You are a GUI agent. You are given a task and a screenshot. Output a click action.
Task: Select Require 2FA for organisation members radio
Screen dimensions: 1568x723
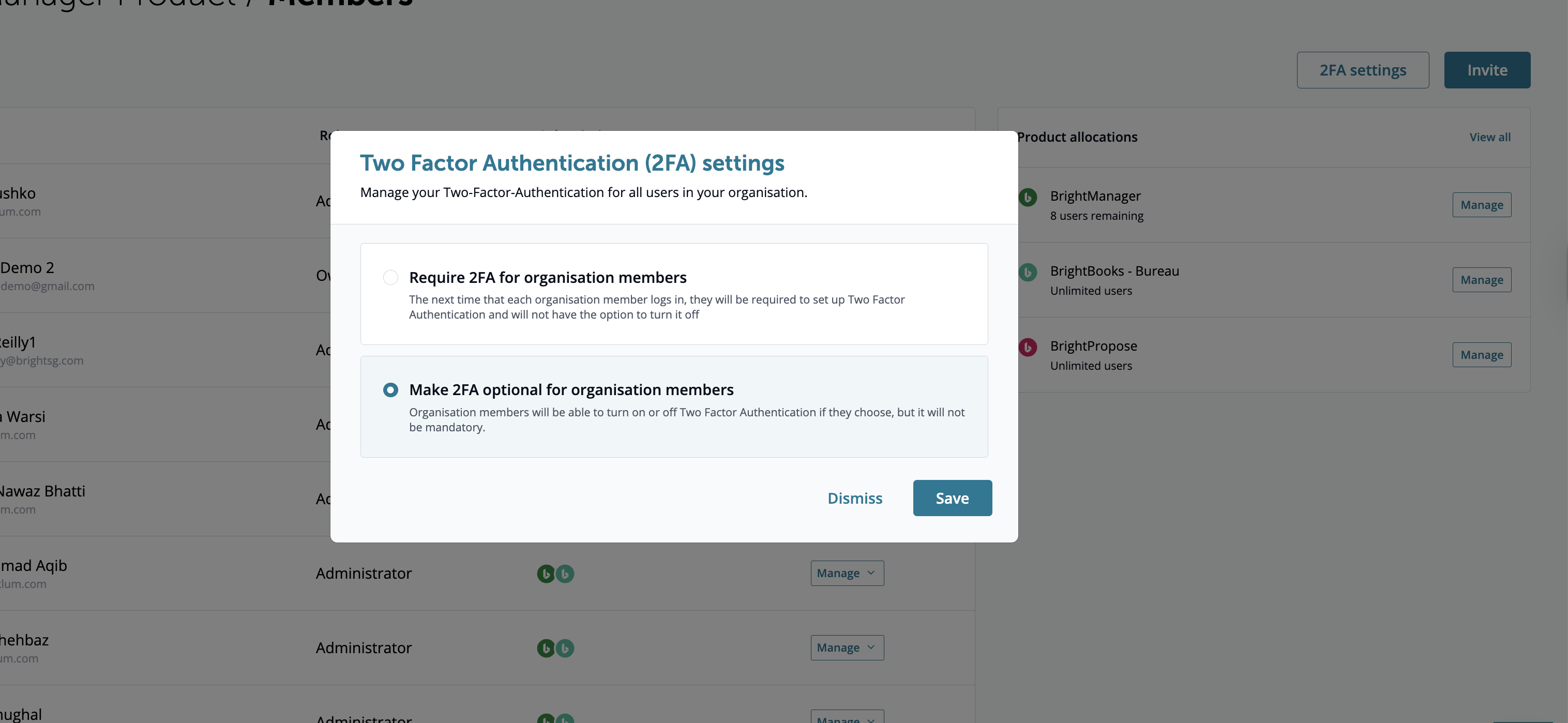click(x=391, y=278)
